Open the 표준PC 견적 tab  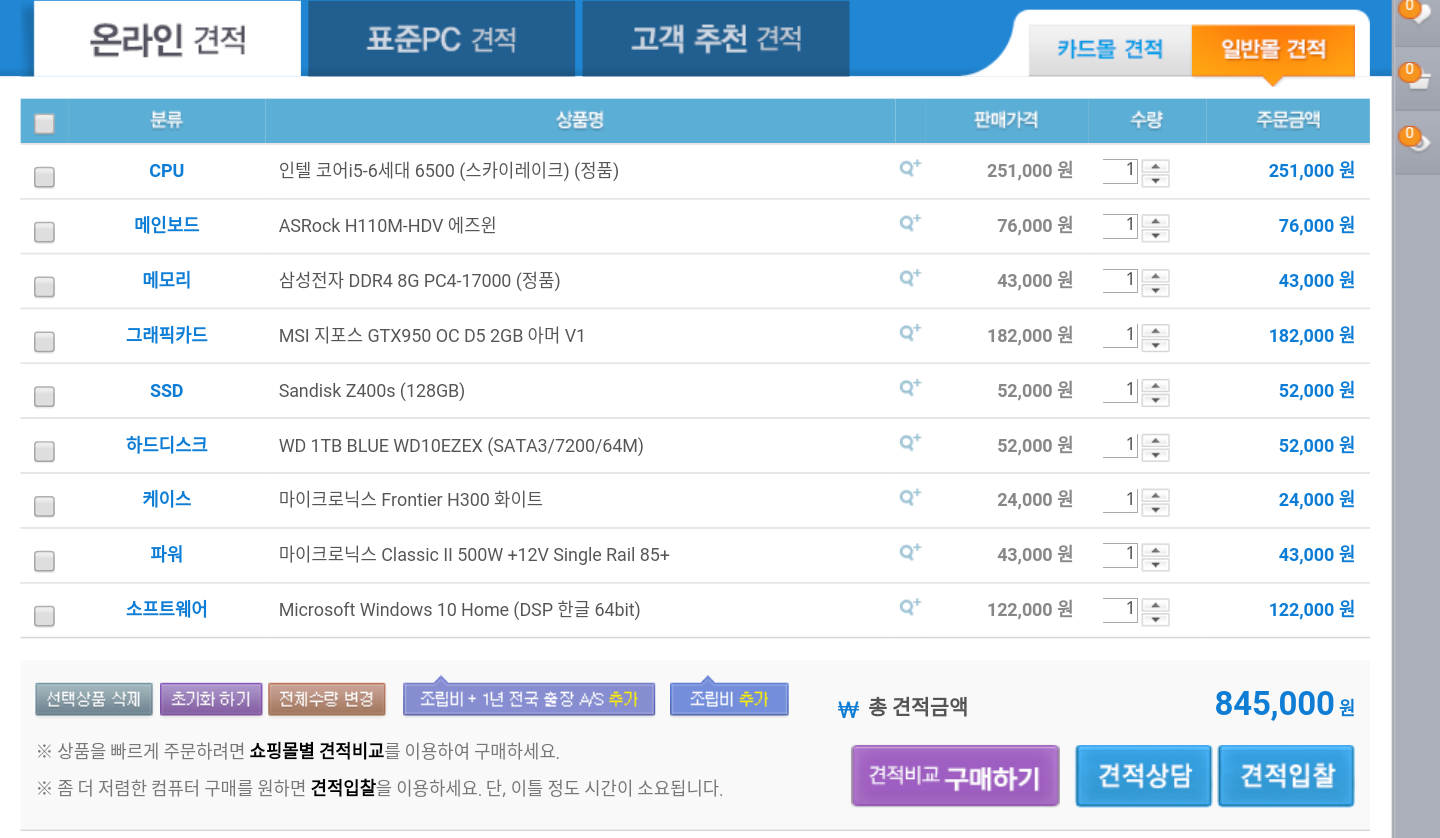(x=441, y=39)
